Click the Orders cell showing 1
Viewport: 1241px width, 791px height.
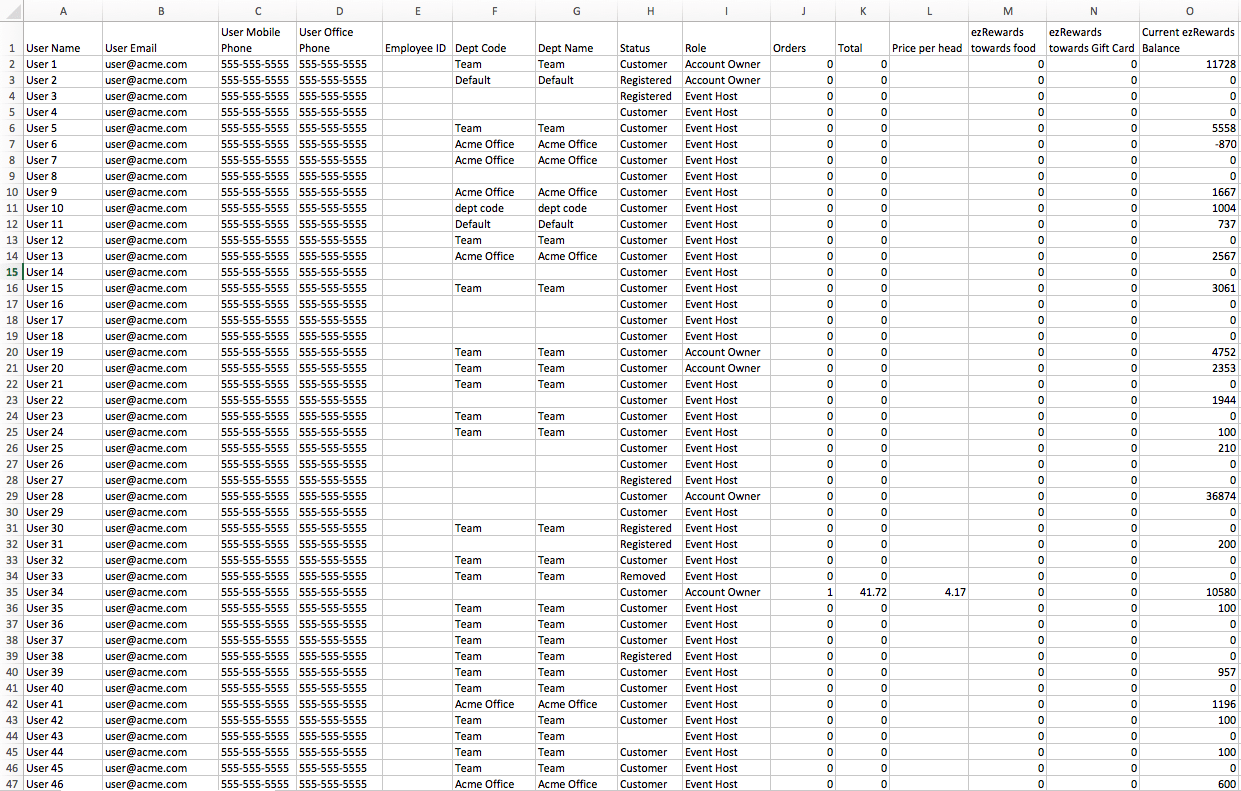click(x=803, y=592)
